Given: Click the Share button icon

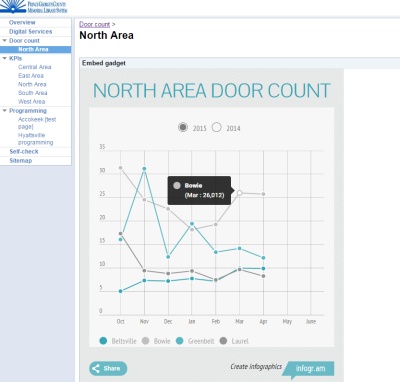Looking at the screenshot, I should pos(96,368).
